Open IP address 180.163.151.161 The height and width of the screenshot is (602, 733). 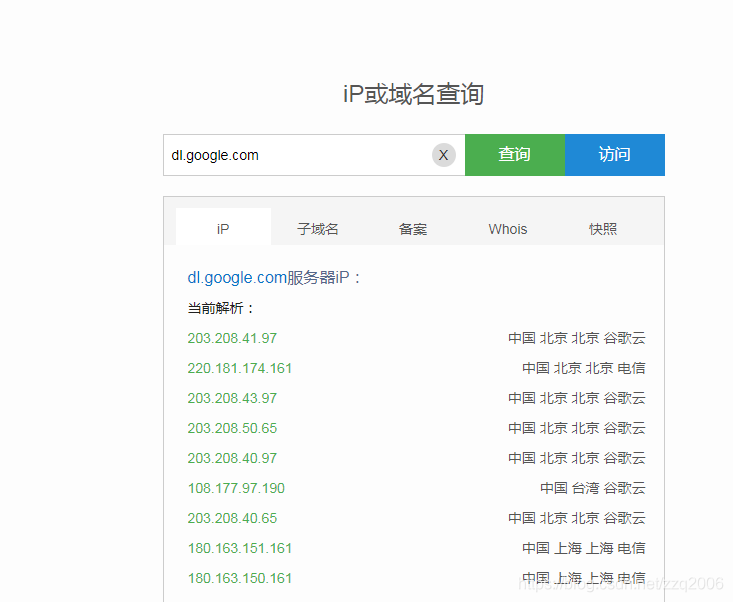(x=240, y=548)
